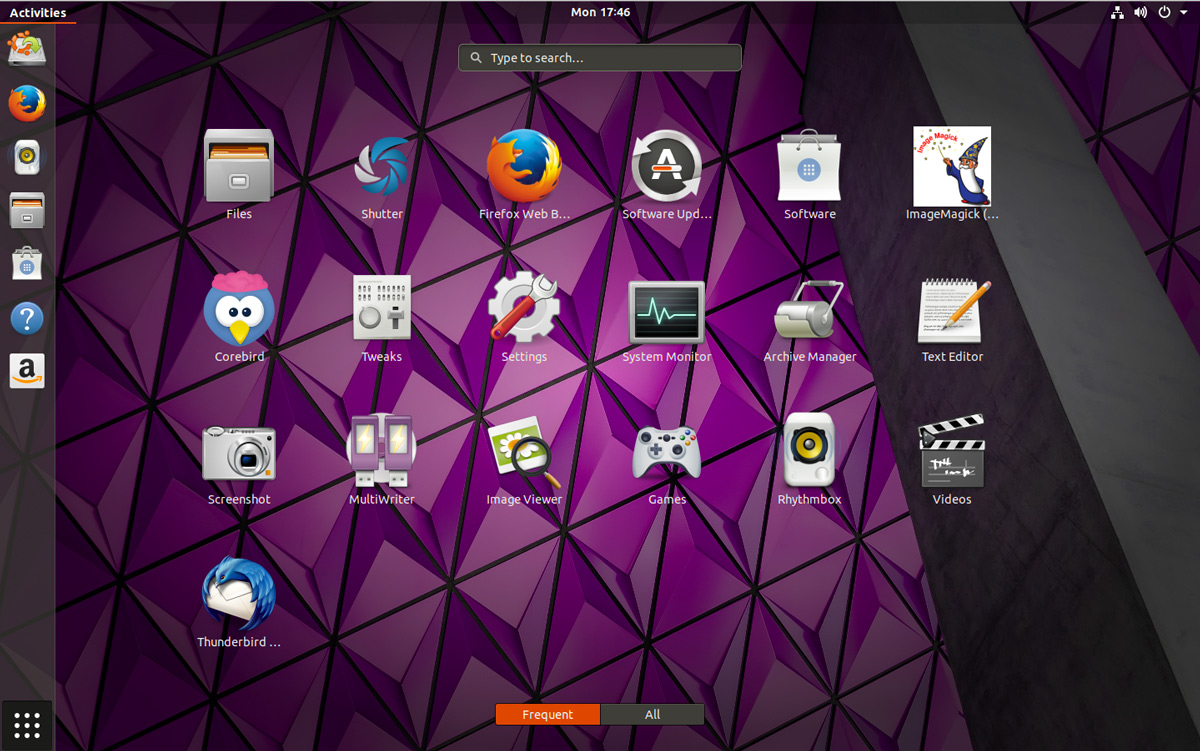Click the Activities button
The image size is (1200, 751).
(38, 13)
